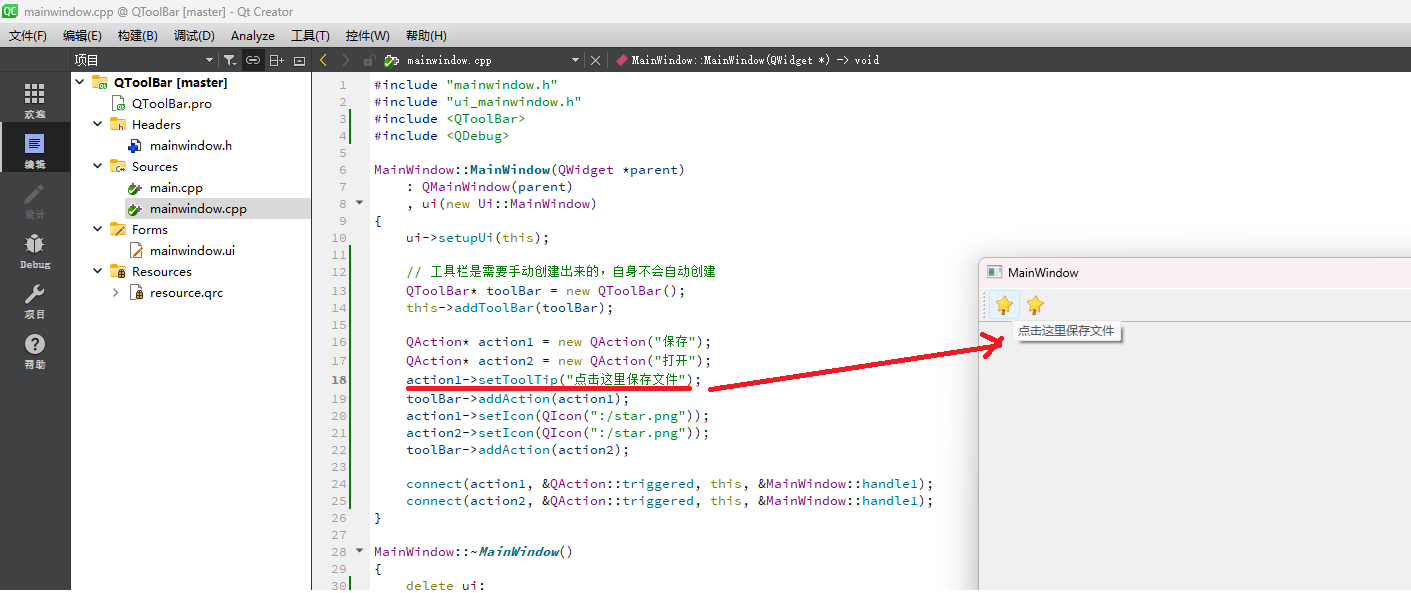Expand the resource.qrc node

[116, 292]
